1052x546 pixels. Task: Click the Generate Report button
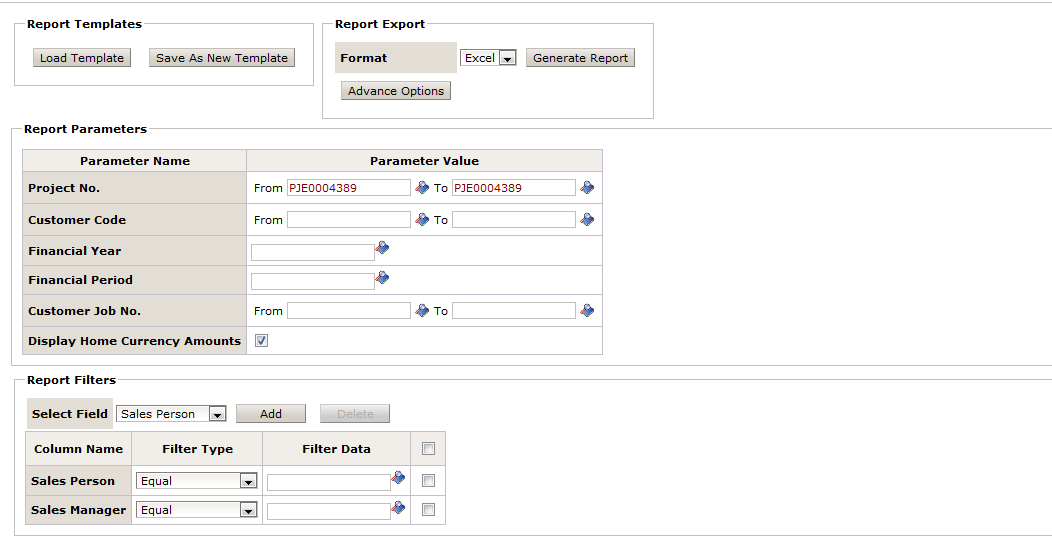(x=580, y=58)
